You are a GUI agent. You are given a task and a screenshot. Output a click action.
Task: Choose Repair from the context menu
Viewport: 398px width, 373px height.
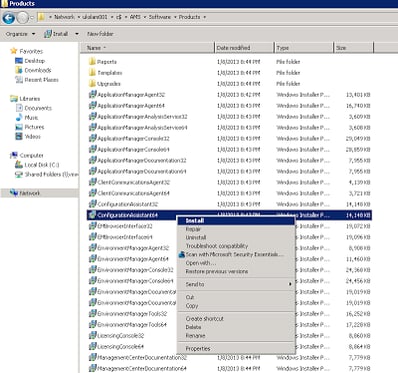pos(236,229)
